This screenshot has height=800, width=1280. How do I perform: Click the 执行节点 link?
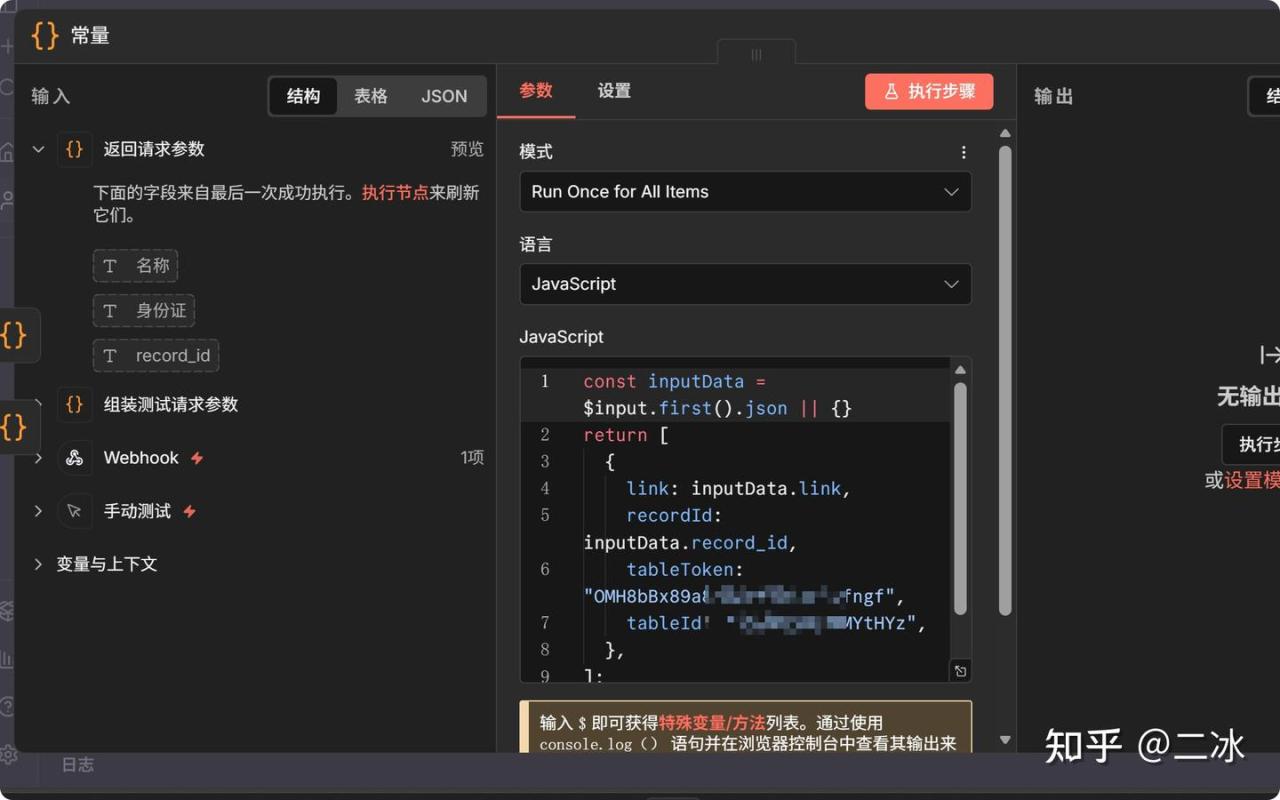[x=395, y=192]
